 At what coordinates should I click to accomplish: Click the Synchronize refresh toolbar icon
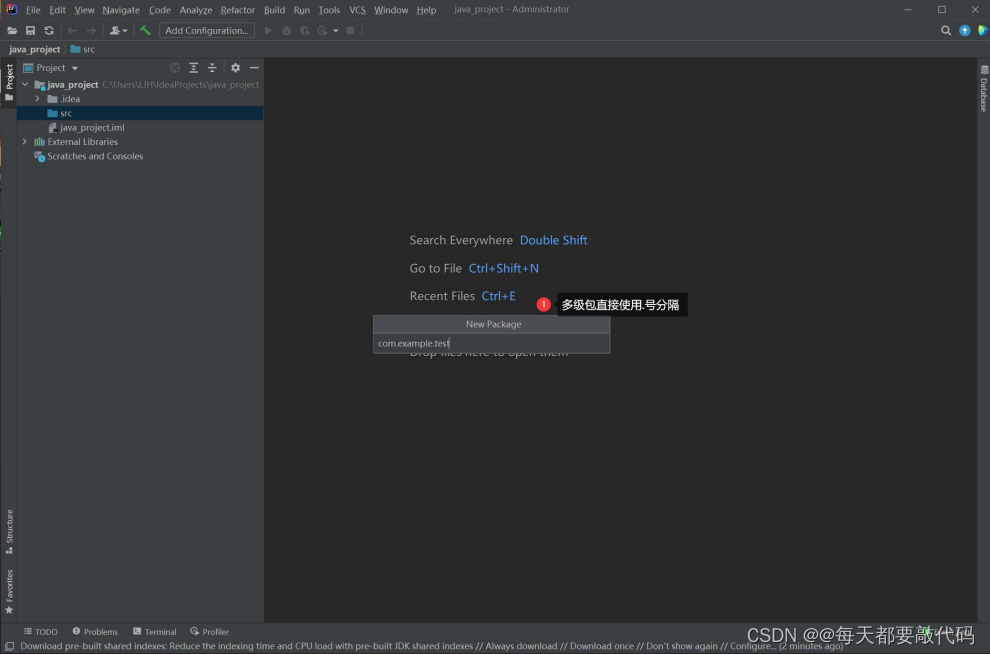(x=47, y=30)
